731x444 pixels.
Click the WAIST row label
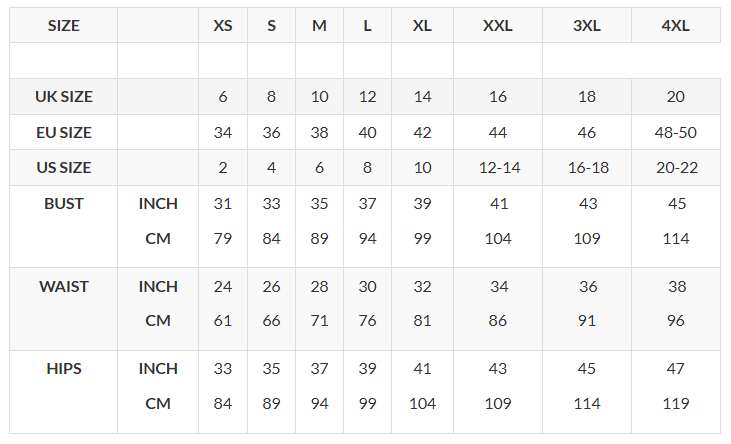pos(64,287)
